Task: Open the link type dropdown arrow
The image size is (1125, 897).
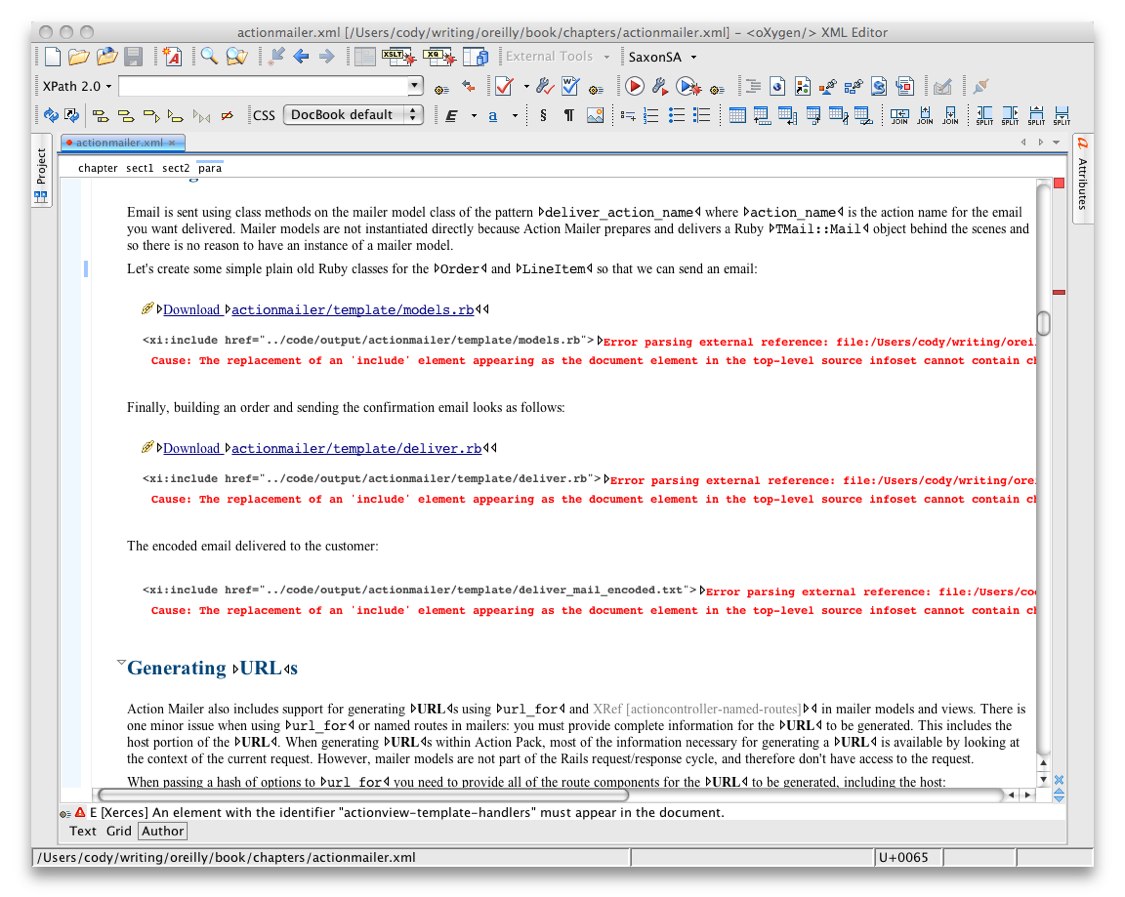Action: tap(514, 115)
